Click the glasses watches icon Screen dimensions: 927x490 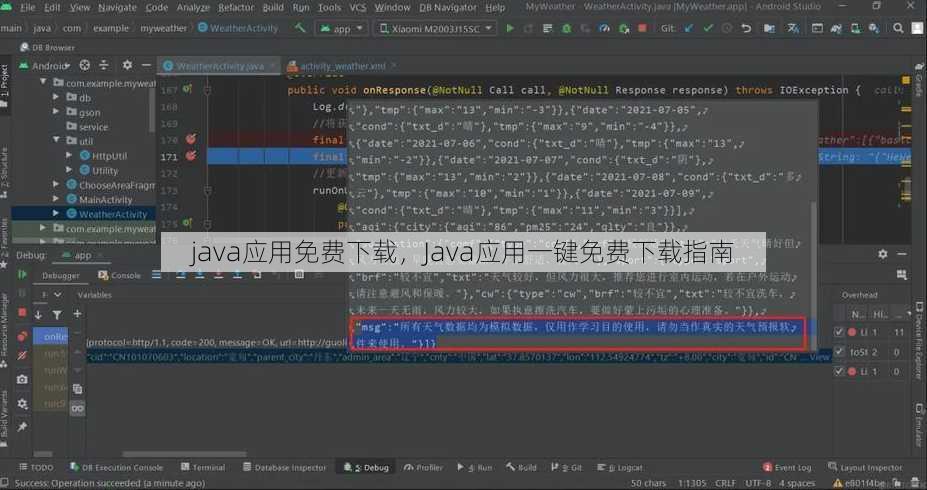(x=77, y=408)
